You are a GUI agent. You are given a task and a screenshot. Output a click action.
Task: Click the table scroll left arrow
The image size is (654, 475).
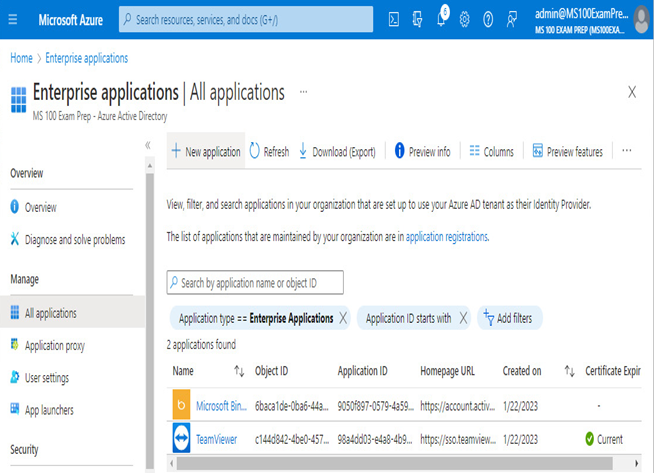point(171,463)
